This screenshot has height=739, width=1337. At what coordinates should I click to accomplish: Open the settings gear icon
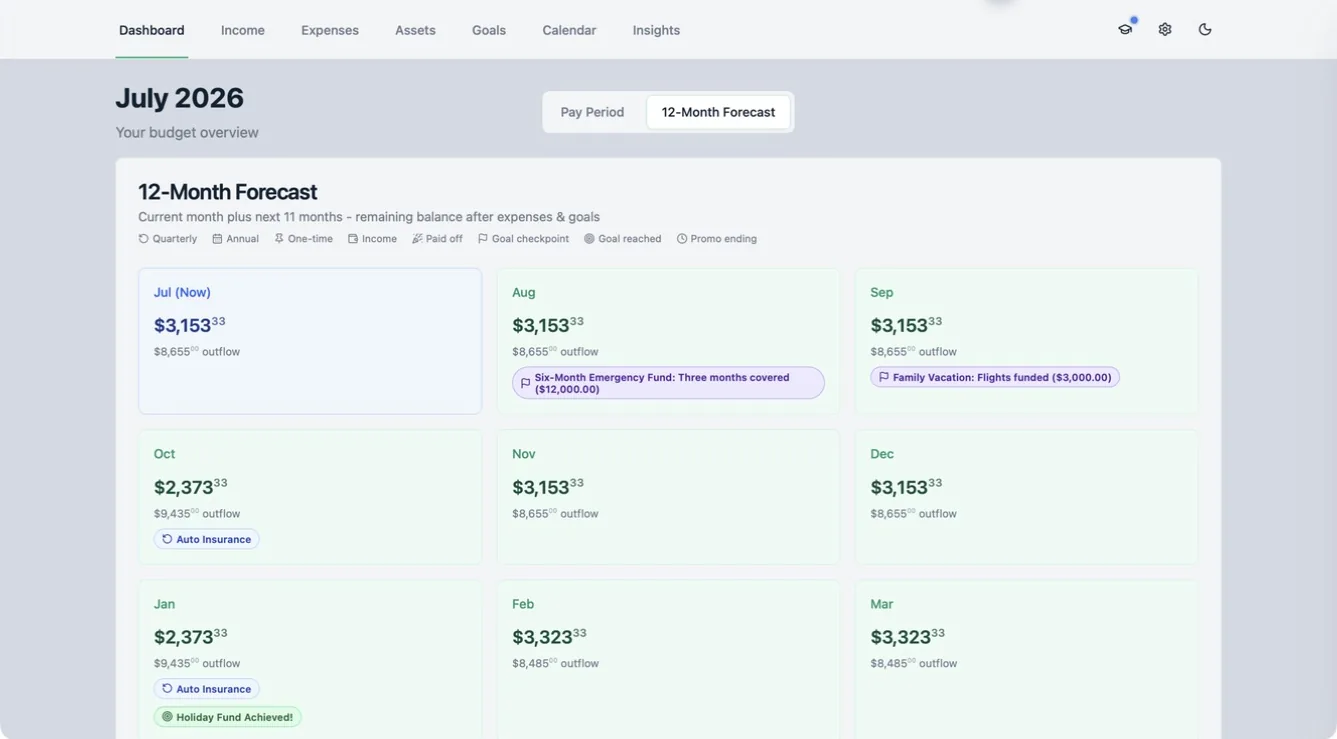[x=1165, y=30]
